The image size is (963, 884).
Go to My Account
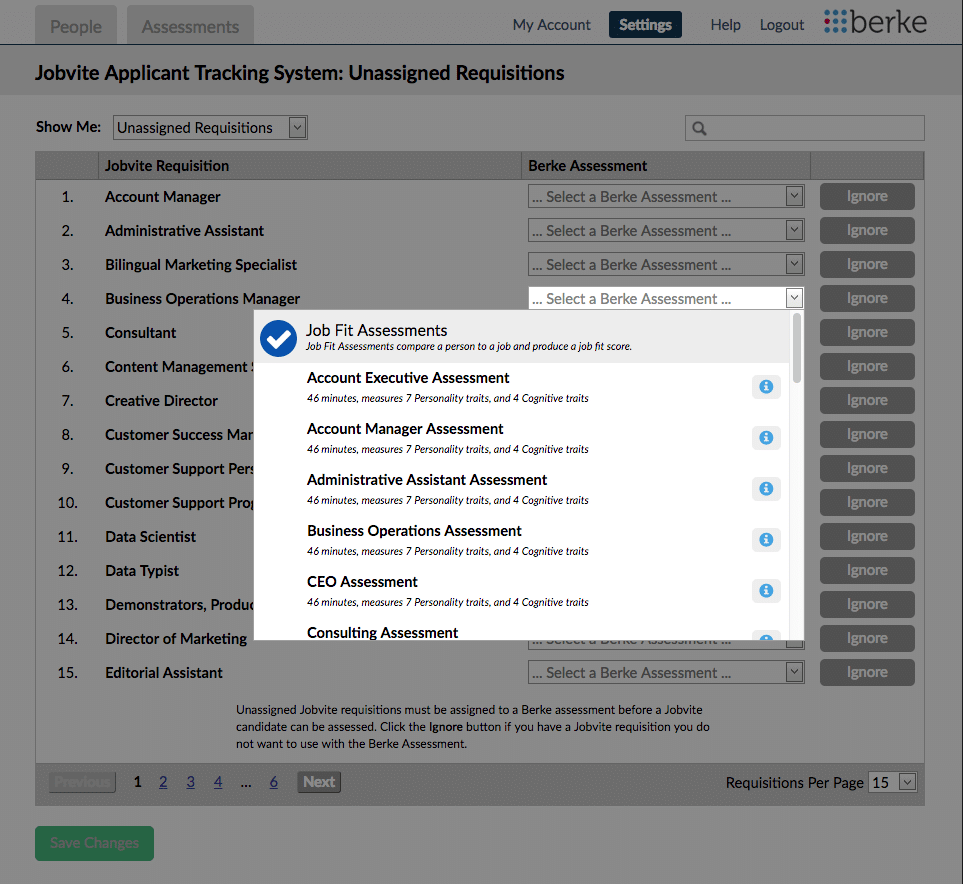(x=551, y=25)
